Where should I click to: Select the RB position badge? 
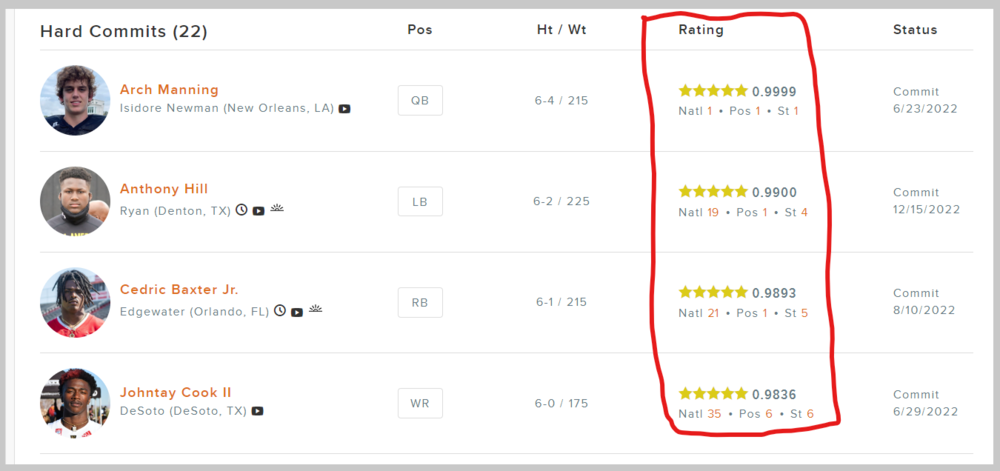420,302
